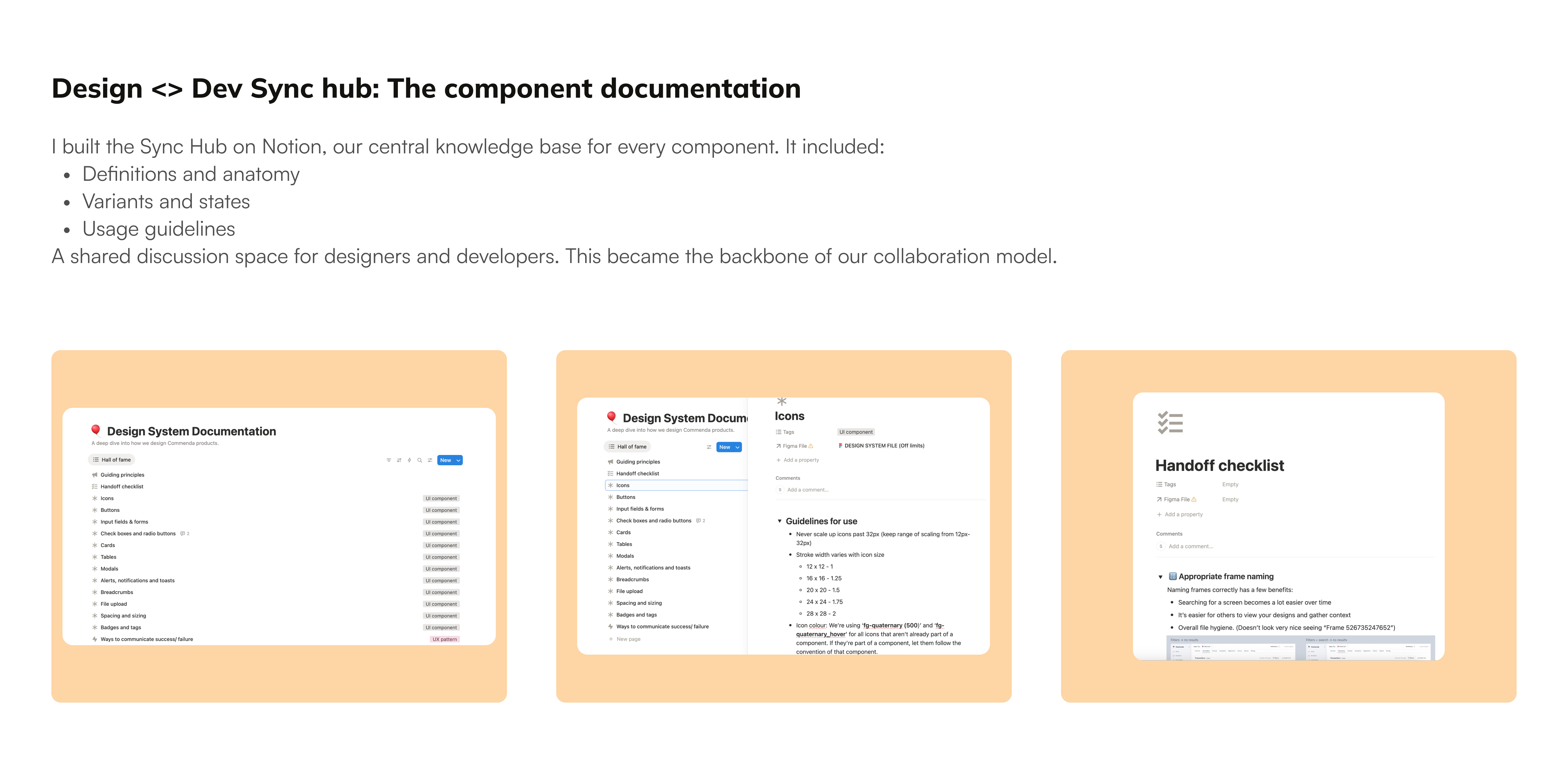Viewport: 1568px width, 772px height.
Task: Select highlighted Icons row in middle screenshot
Action: tap(676, 485)
